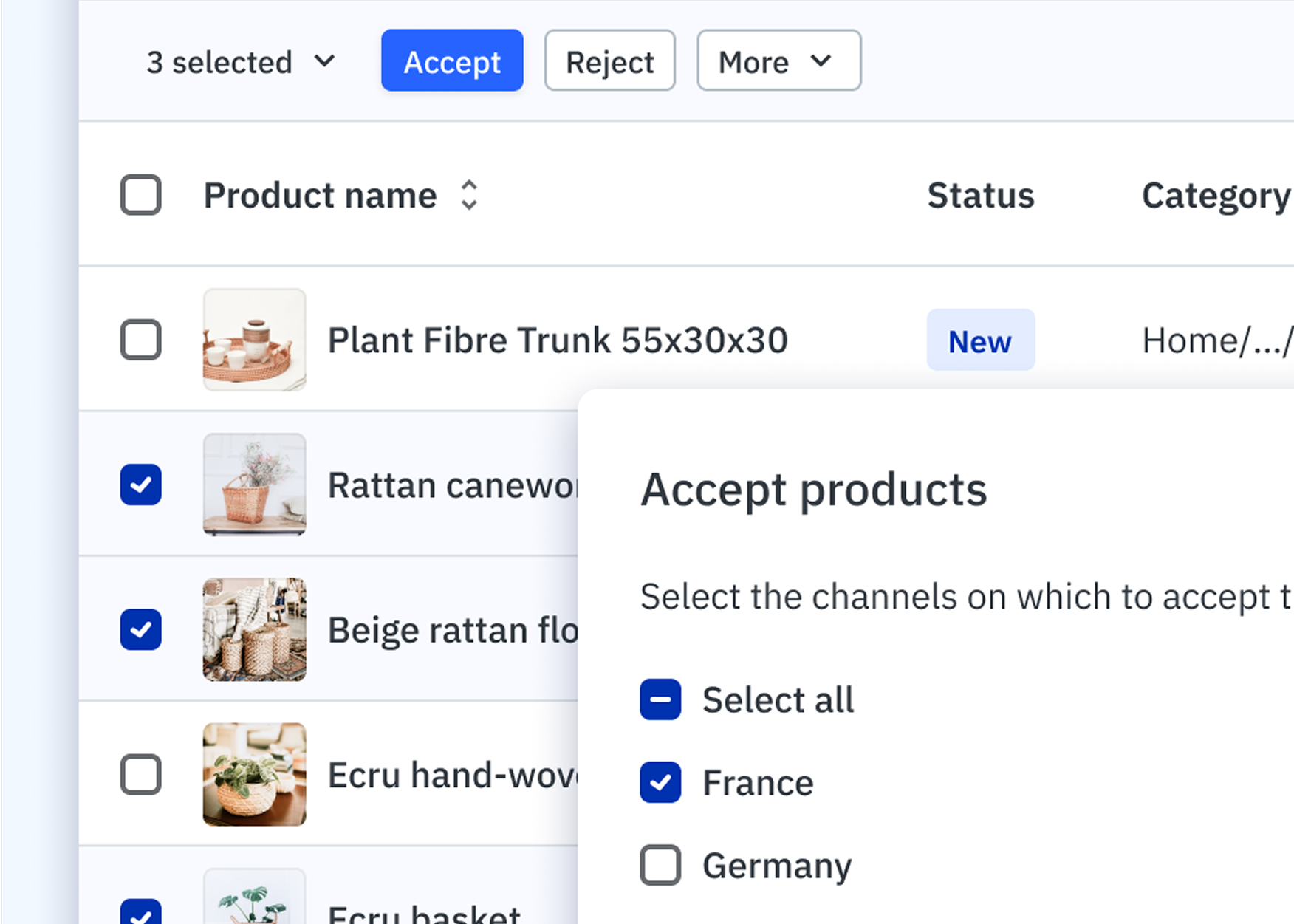Screen dimensions: 1294x924
Task: Click the Ecru hand-woven plant thumbnail
Action: pos(254,774)
